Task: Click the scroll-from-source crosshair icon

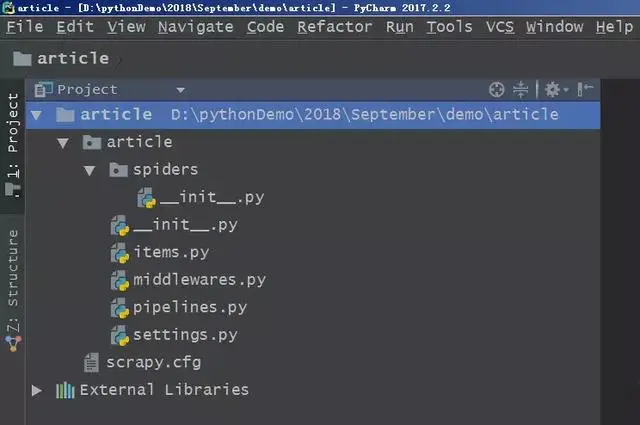Action: pyautogui.click(x=496, y=89)
